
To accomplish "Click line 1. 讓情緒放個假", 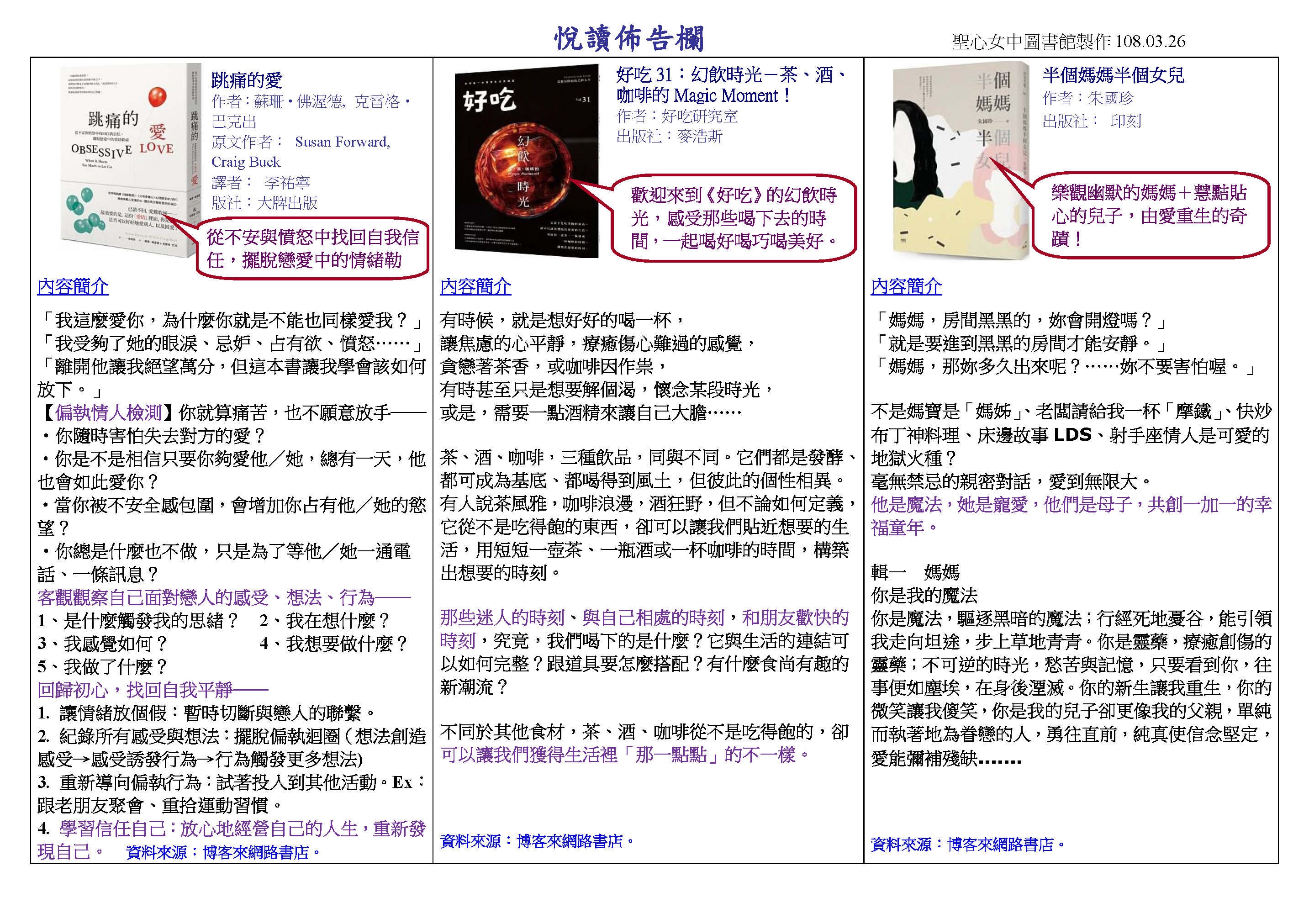I will point(207,713).
